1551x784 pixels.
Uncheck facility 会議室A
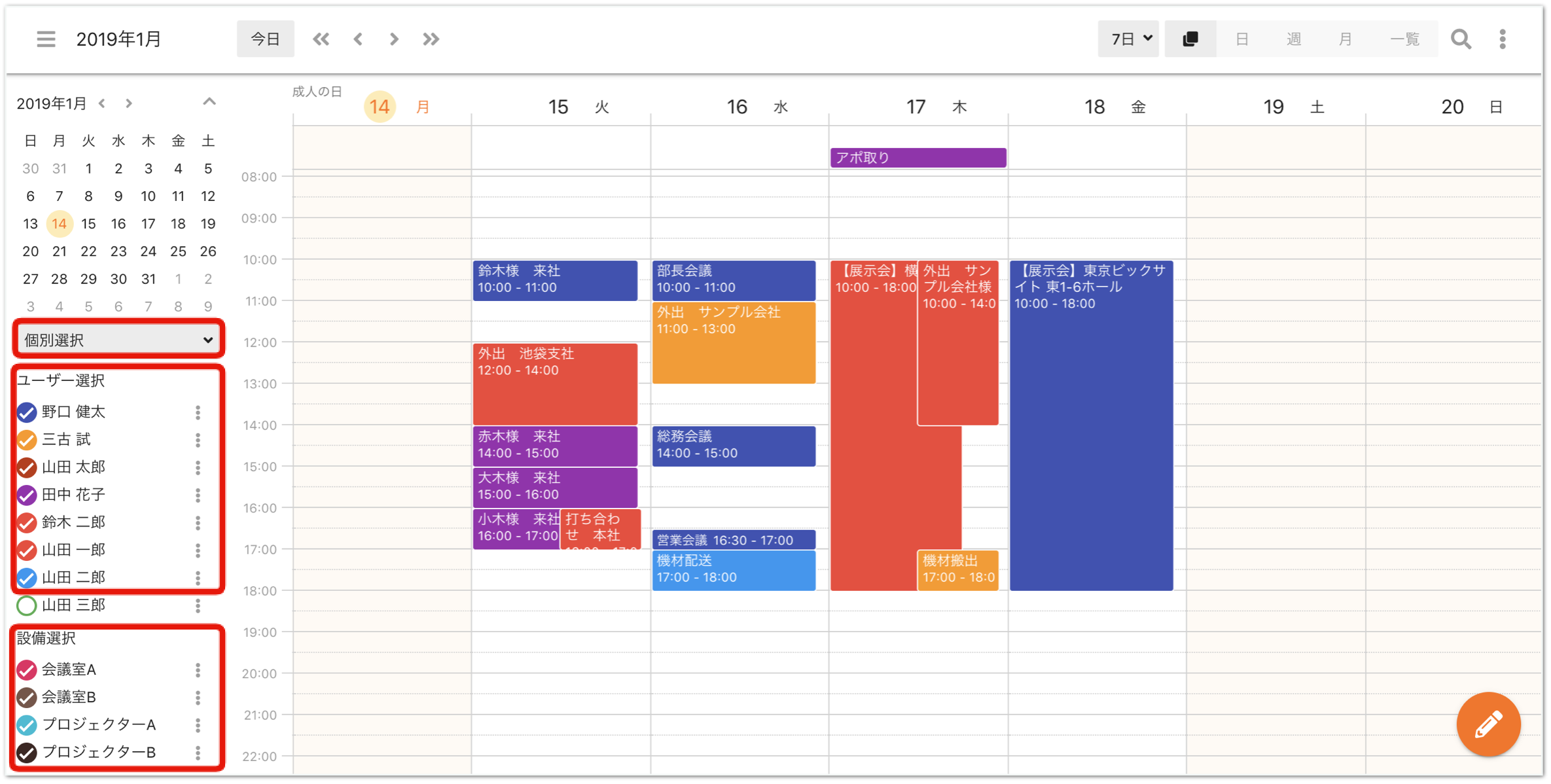pos(27,669)
